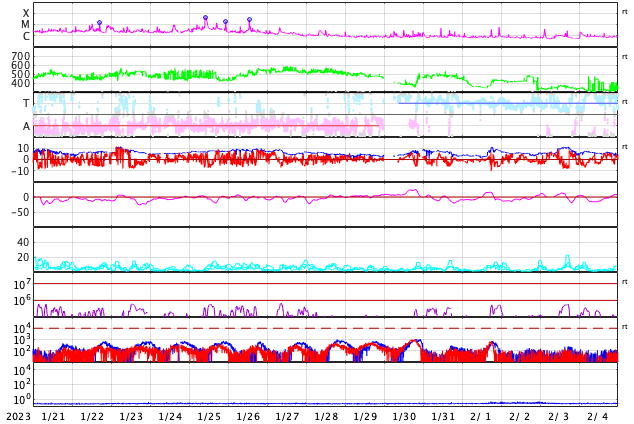Select the "1/31" date label
Image resolution: width=634 pixels, height=424 pixels.
click(x=443, y=417)
